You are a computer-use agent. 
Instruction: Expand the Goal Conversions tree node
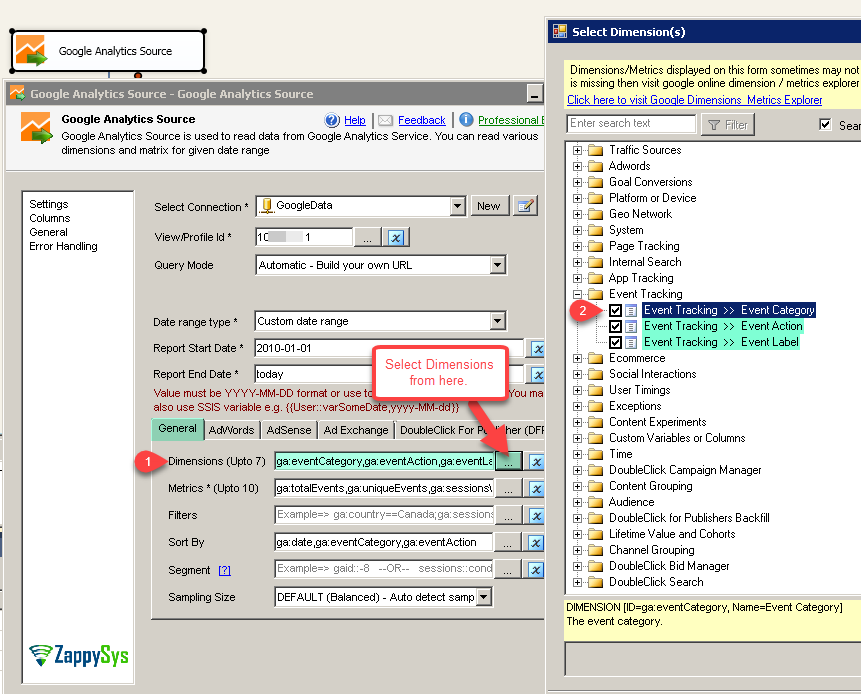577,182
